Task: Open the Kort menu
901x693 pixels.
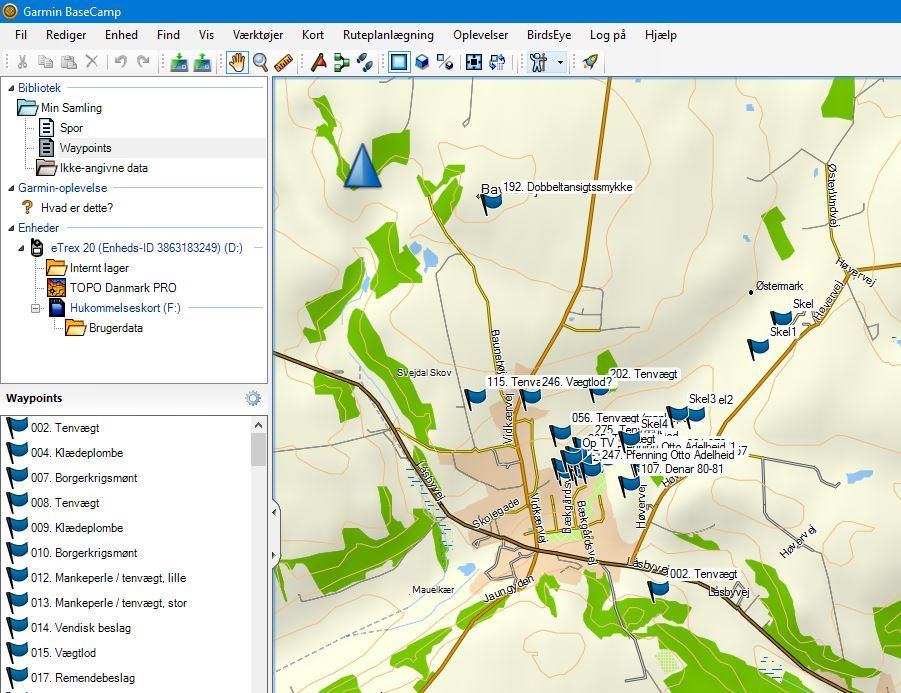Action: pyautogui.click(x=313, y=35)
